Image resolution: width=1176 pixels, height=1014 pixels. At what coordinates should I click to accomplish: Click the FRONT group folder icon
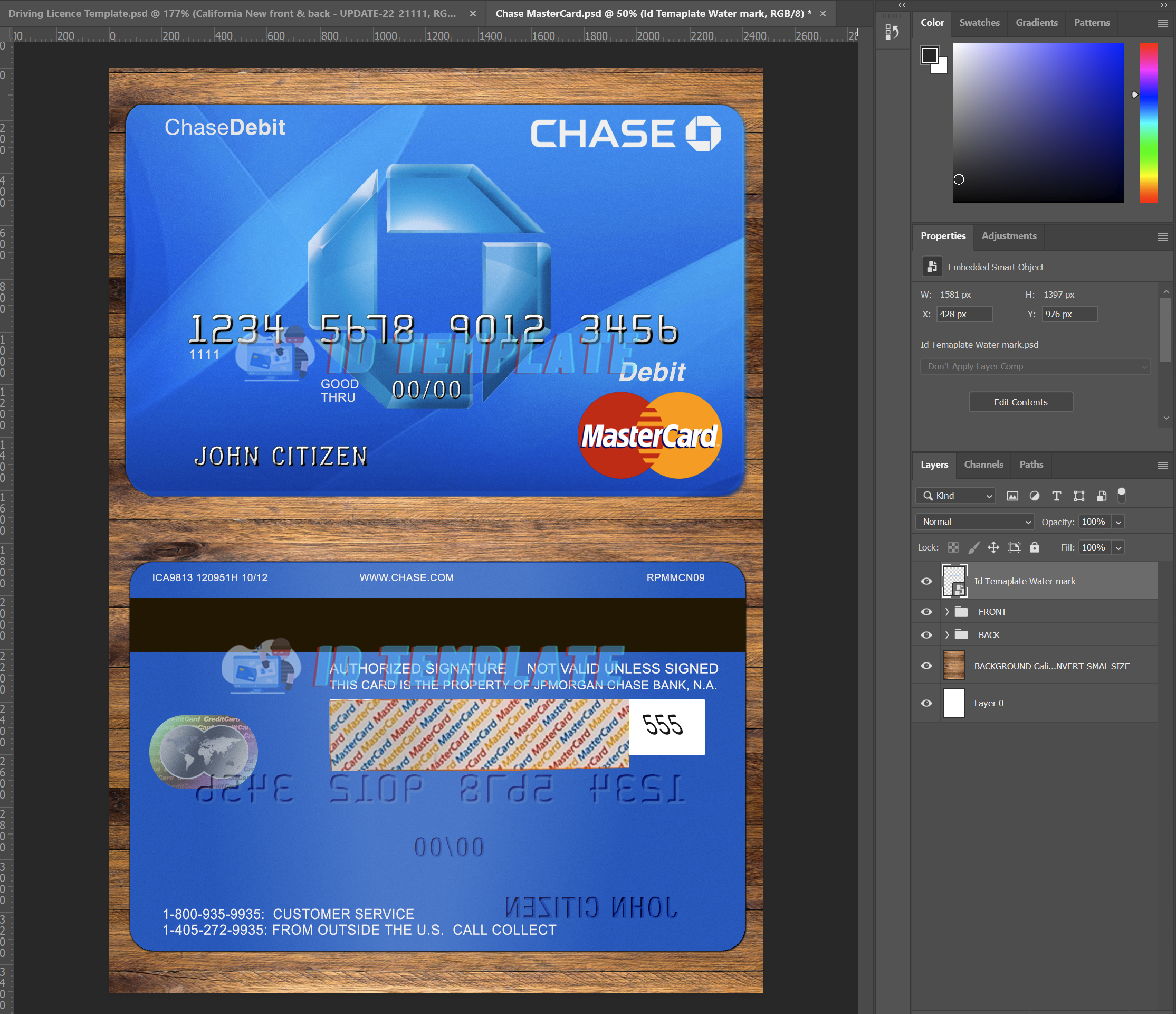click(961, 611)
